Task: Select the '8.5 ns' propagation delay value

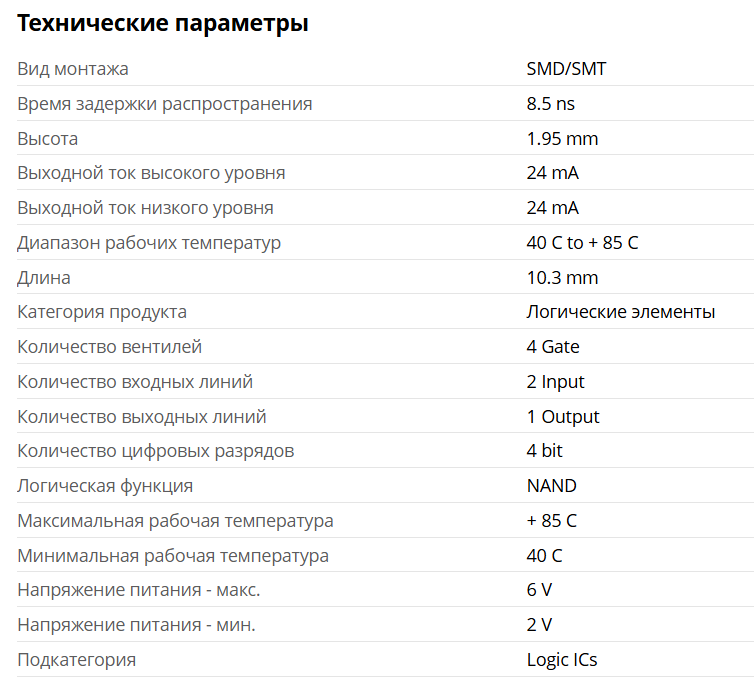Action: pos(551,104)
